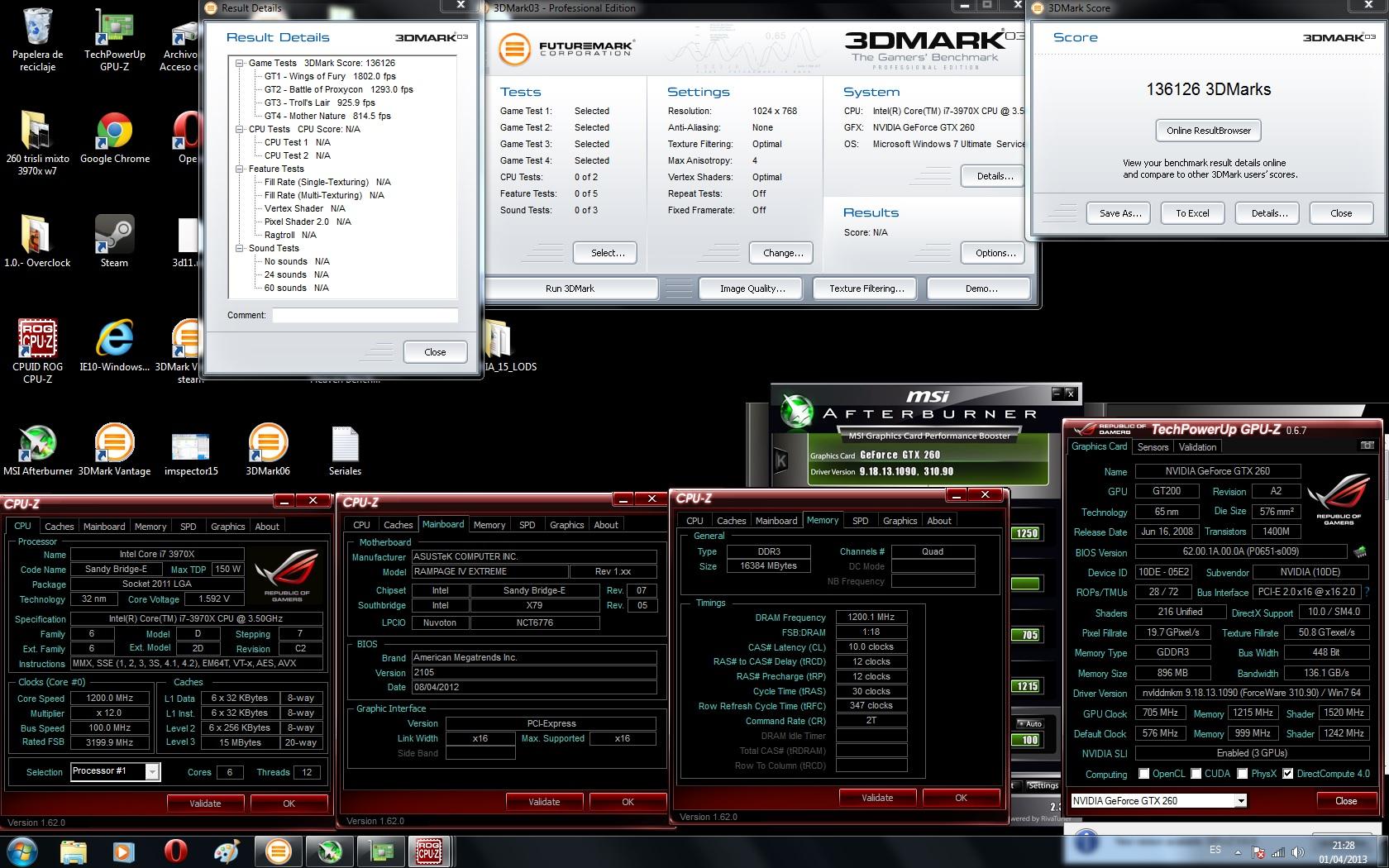Switch to Validation tab in GPU-Z
This screenshot has height=868, width=1389.
click(x=1197, y=447)
